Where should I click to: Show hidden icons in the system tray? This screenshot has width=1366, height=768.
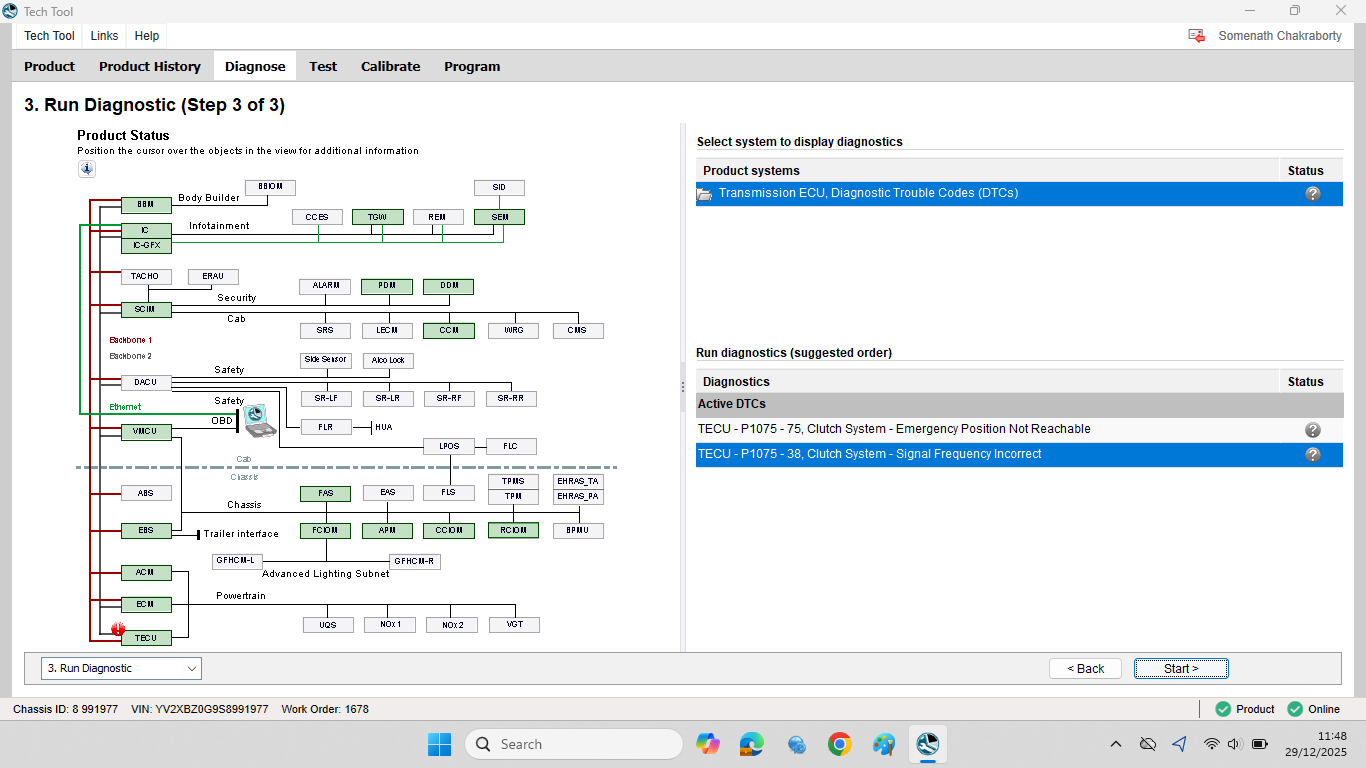(1116, 744)
